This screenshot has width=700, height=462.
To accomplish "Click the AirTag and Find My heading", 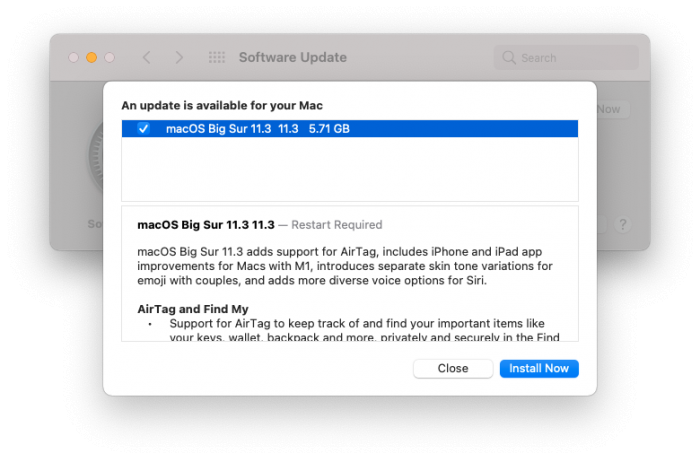I will (193, 309).
